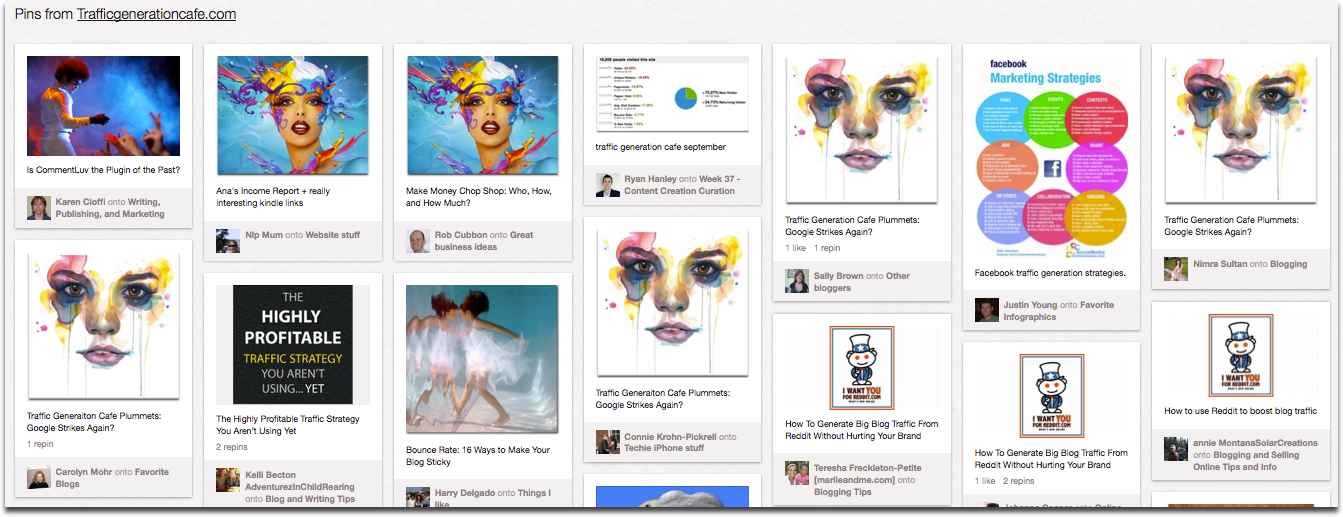Click Sally Brown's profile avatar
This screenshot has height=517, width=1343.
(797, 281)
